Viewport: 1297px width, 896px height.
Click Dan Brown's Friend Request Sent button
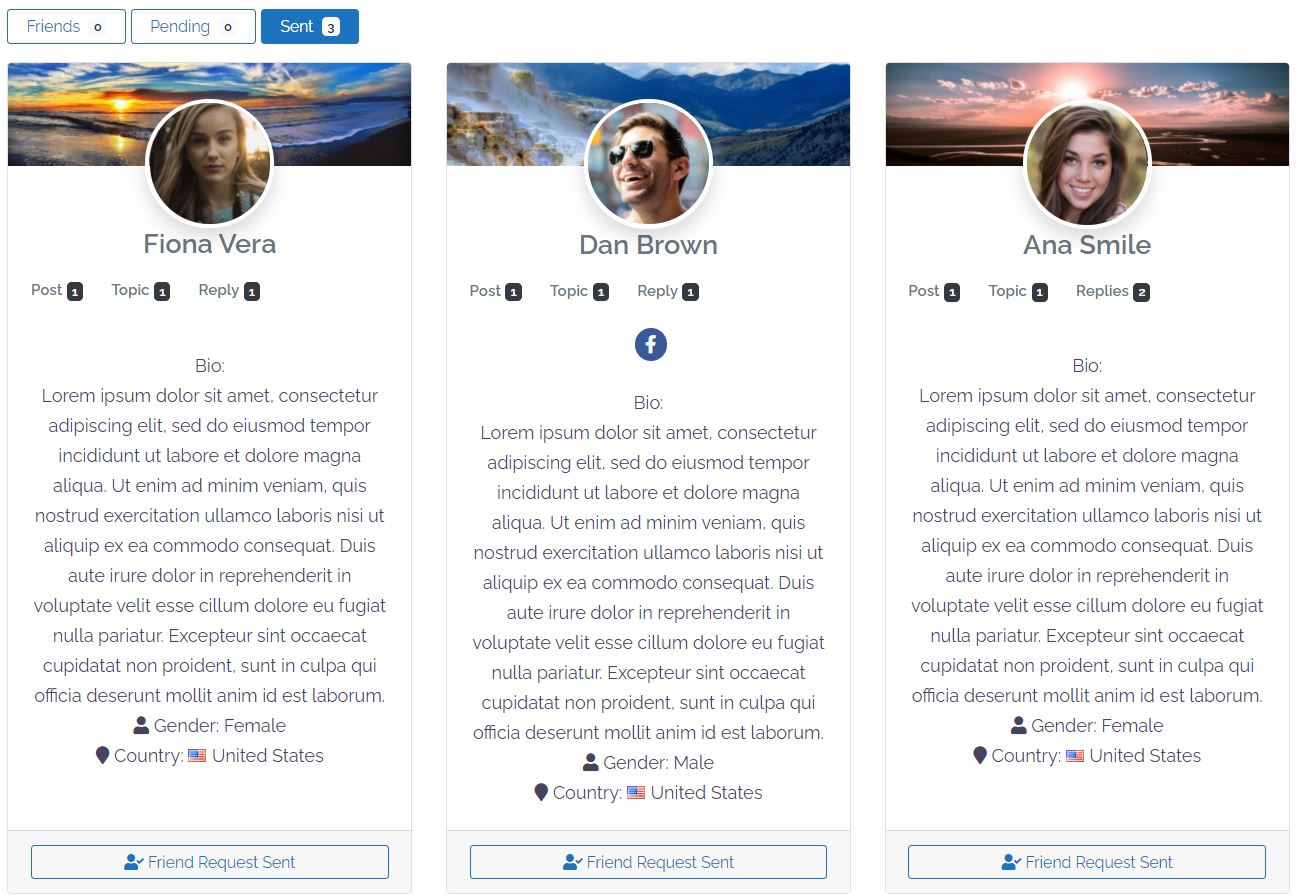(648, 862)
